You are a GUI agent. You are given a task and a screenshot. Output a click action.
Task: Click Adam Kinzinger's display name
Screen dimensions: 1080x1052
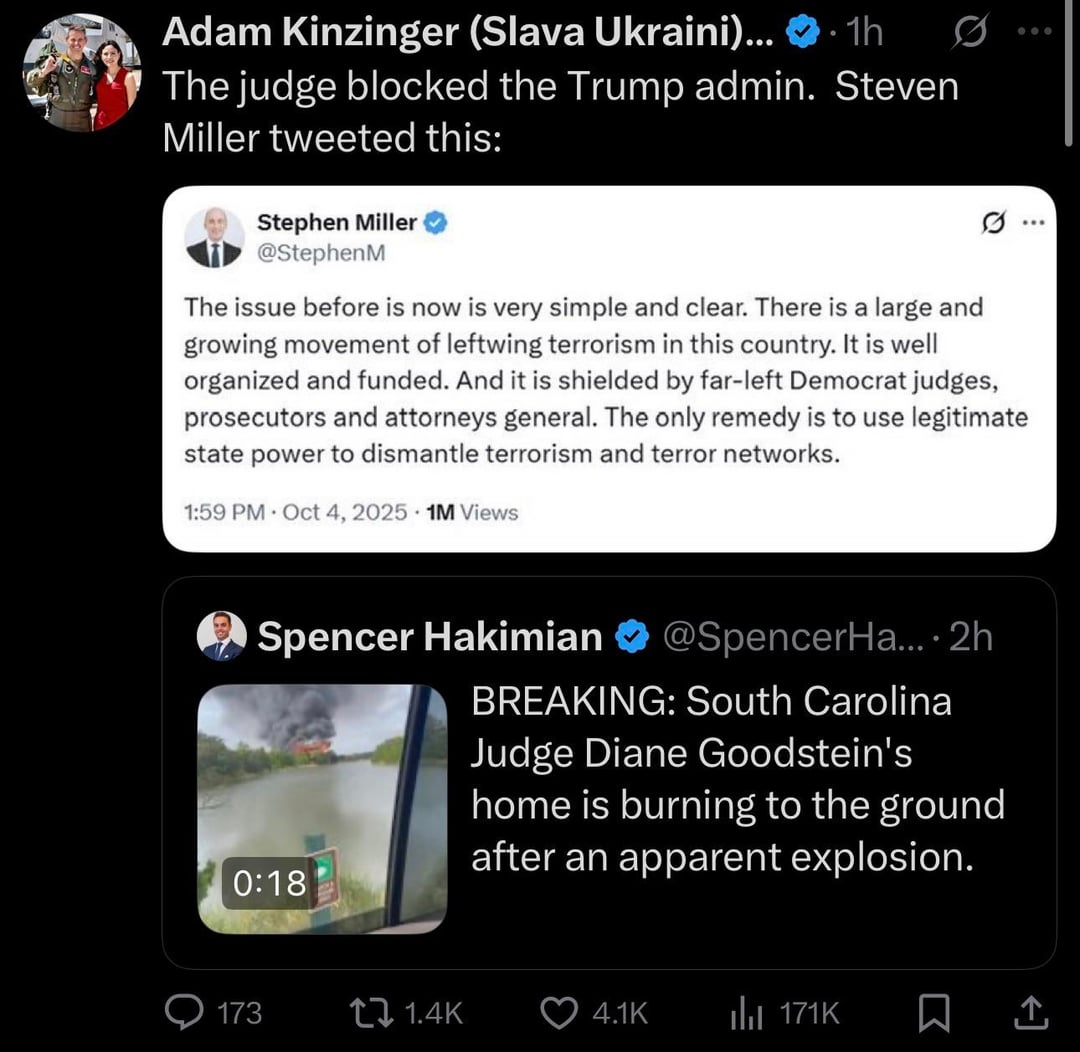466,34
